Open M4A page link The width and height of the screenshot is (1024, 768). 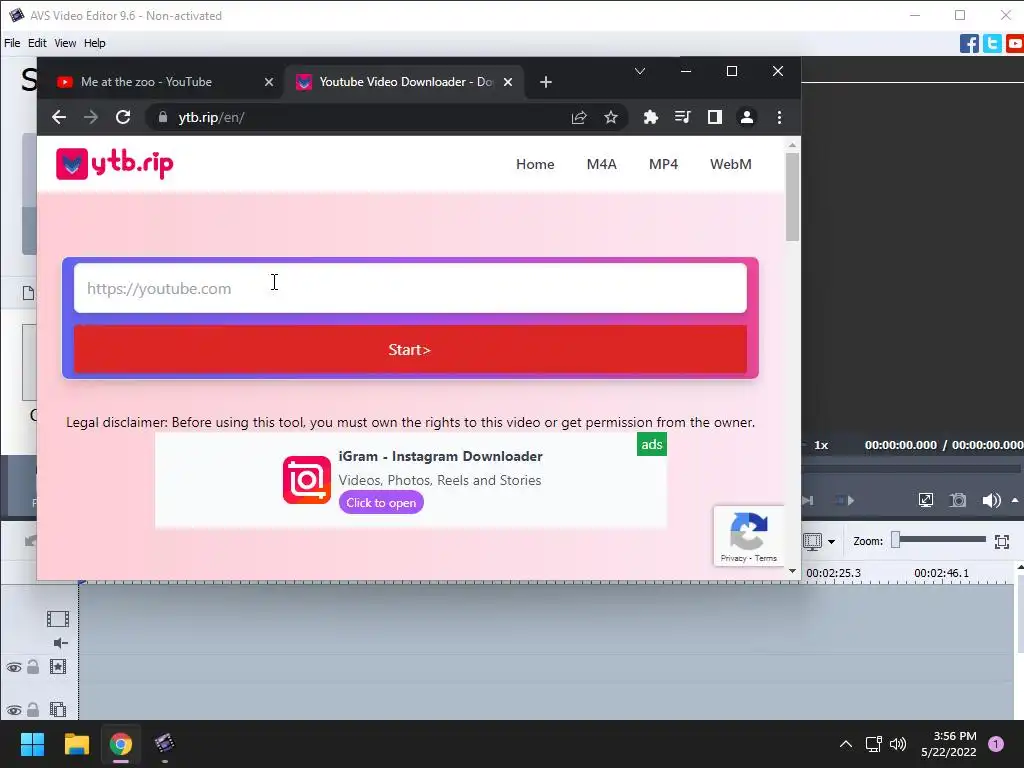click(x=601, y=164)
